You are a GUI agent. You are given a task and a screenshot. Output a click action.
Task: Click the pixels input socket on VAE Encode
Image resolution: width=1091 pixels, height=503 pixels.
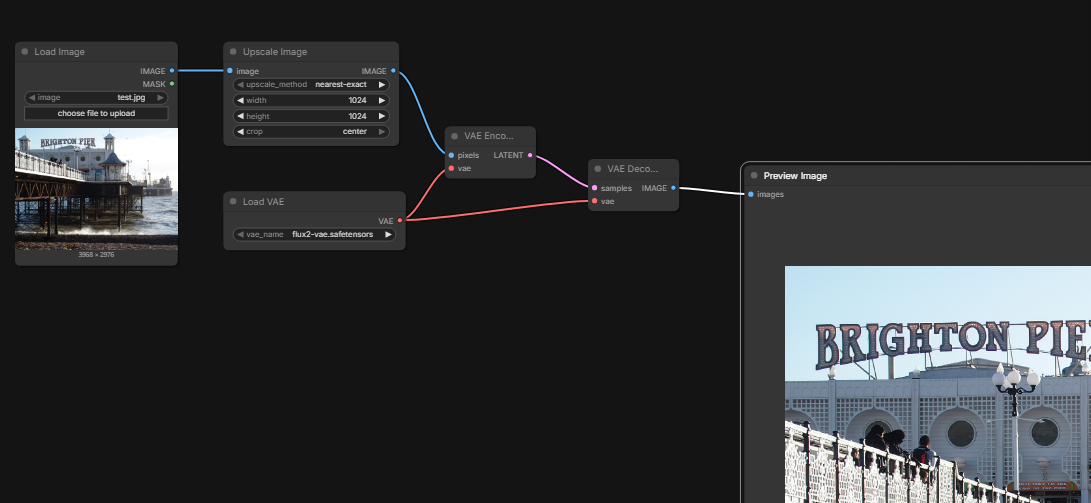tap(452, 155)
